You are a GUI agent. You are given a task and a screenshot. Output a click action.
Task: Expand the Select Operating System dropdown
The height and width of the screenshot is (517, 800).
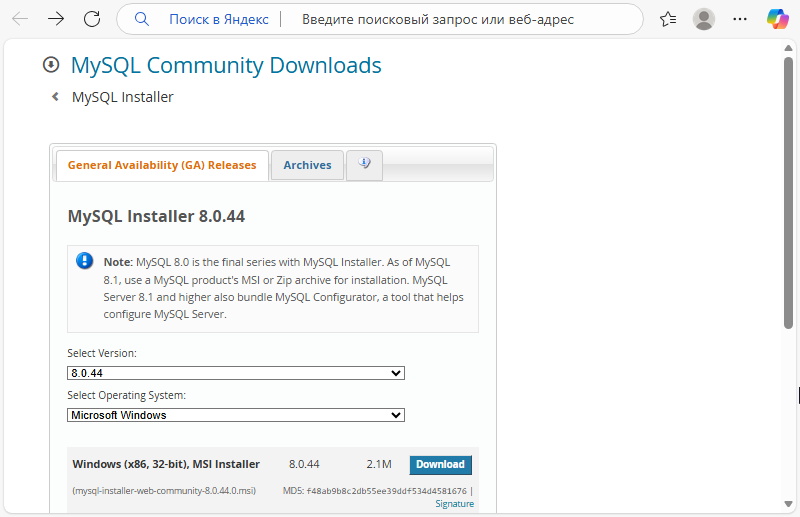(236, 415)
